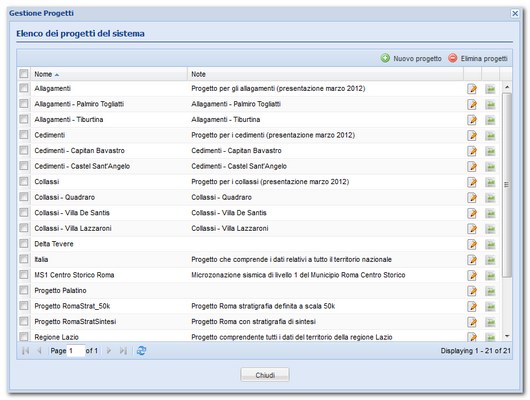Refresh the project list
Viewport: 530px width, 400px height.
click(141, 351)
